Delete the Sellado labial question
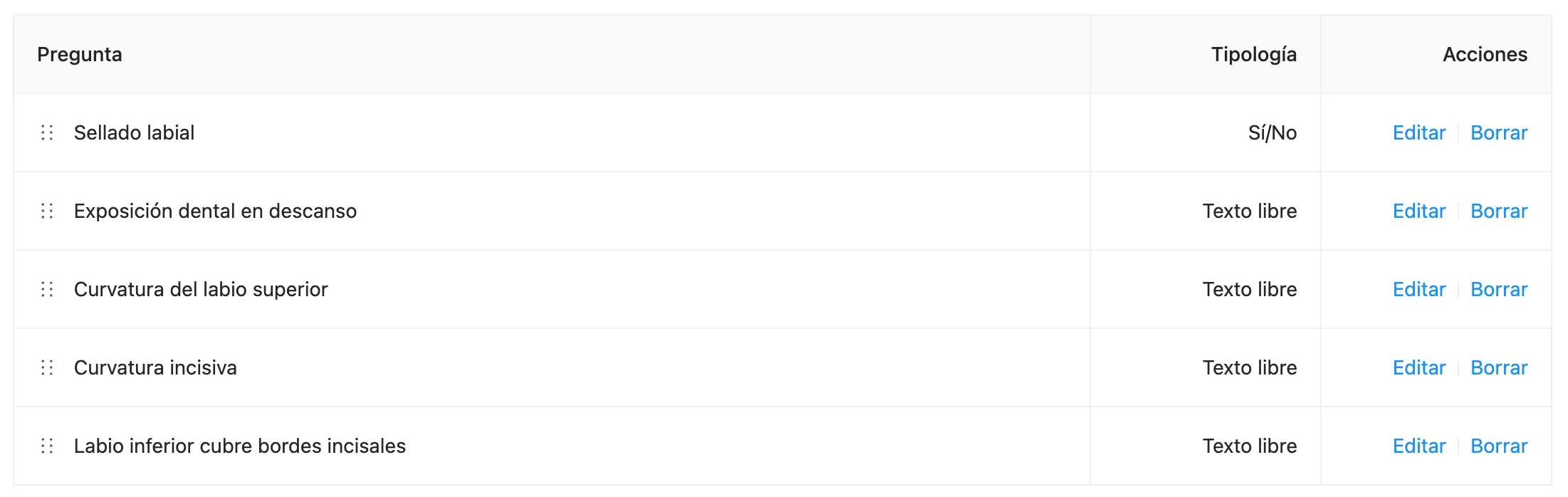The height and width of the screenshot is (497, 1568). (x=1499, y=132)
